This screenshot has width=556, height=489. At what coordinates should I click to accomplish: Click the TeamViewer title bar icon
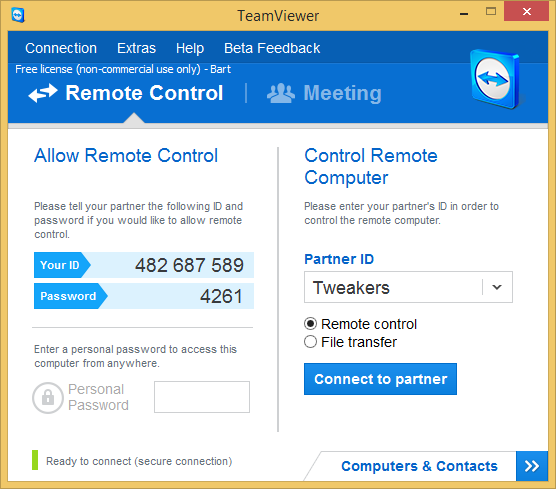point(18,16)
